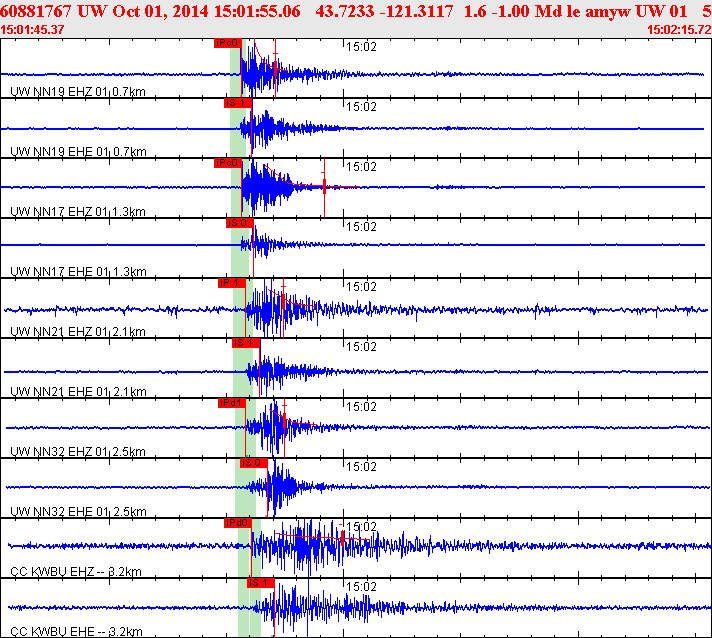
Task: Click the iPd1 pick flag on NN32 EHZ
Action: click(232, 403)
